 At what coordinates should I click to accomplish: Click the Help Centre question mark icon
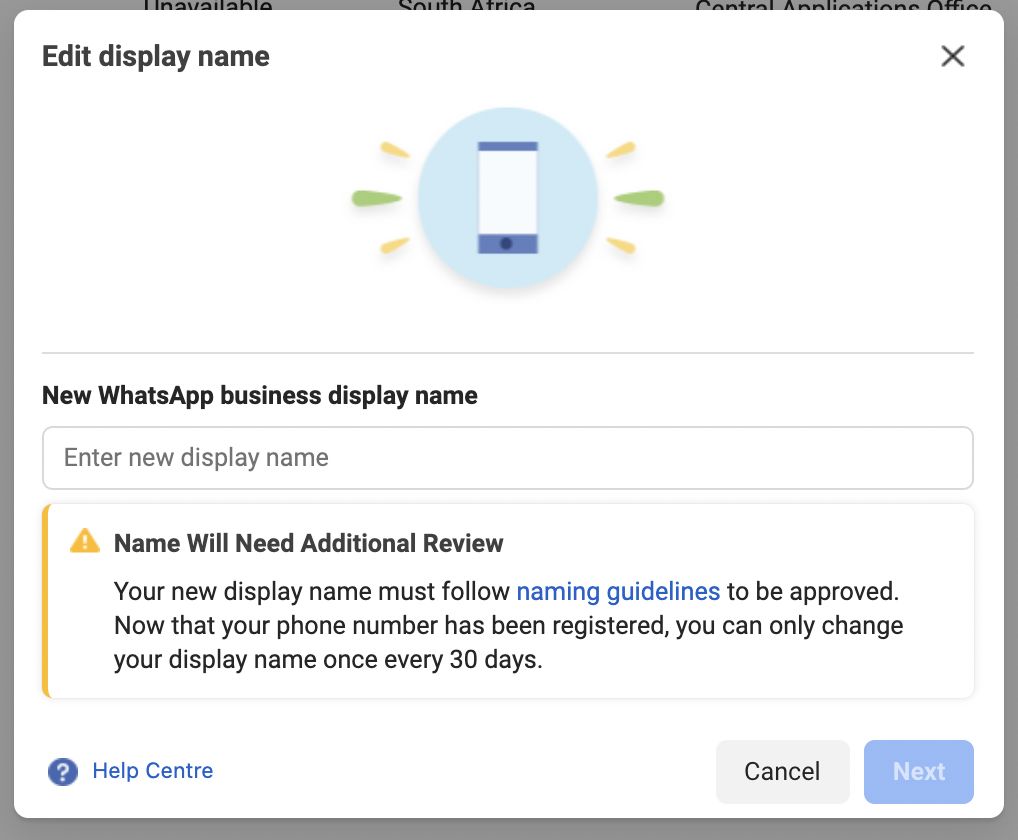tap(63, 772)
